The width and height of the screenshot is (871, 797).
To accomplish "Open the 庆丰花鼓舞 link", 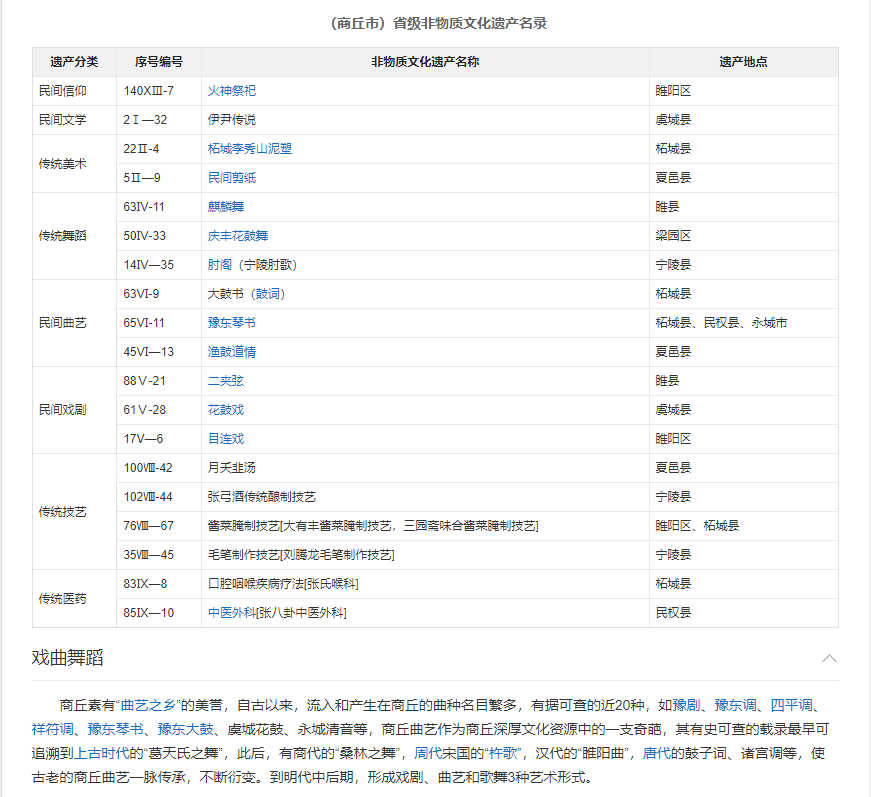I will point(237,236).
